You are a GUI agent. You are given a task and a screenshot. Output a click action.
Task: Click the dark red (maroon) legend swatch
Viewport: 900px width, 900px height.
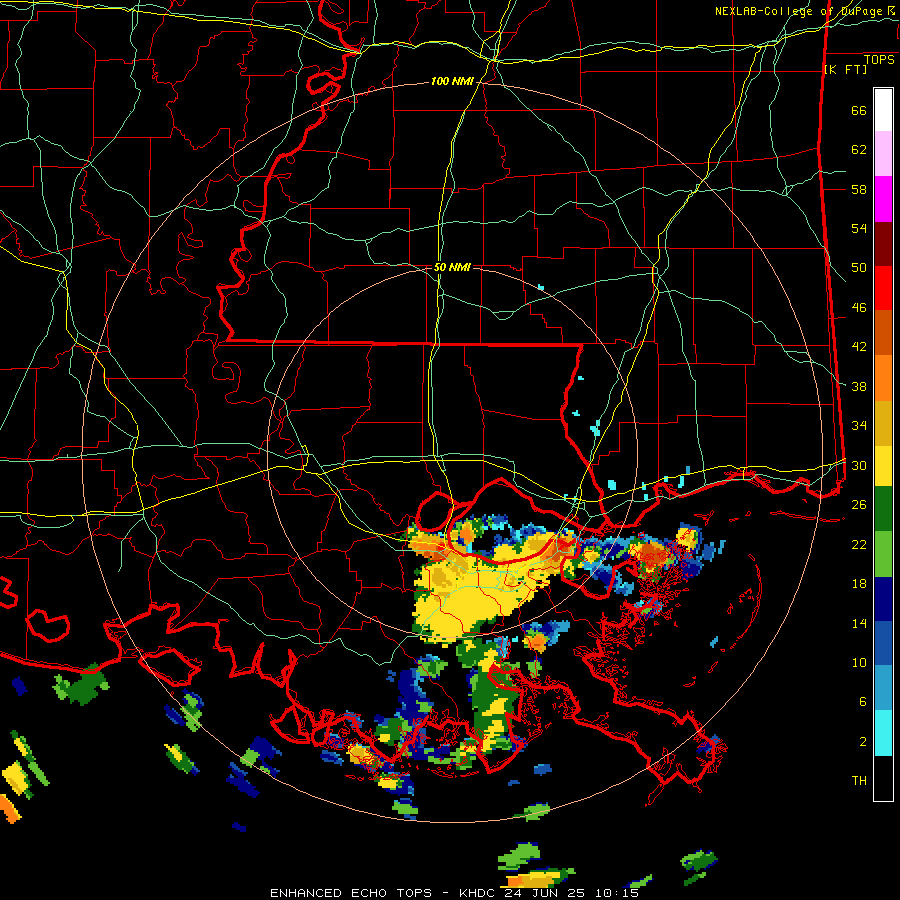tap(883, 245)
